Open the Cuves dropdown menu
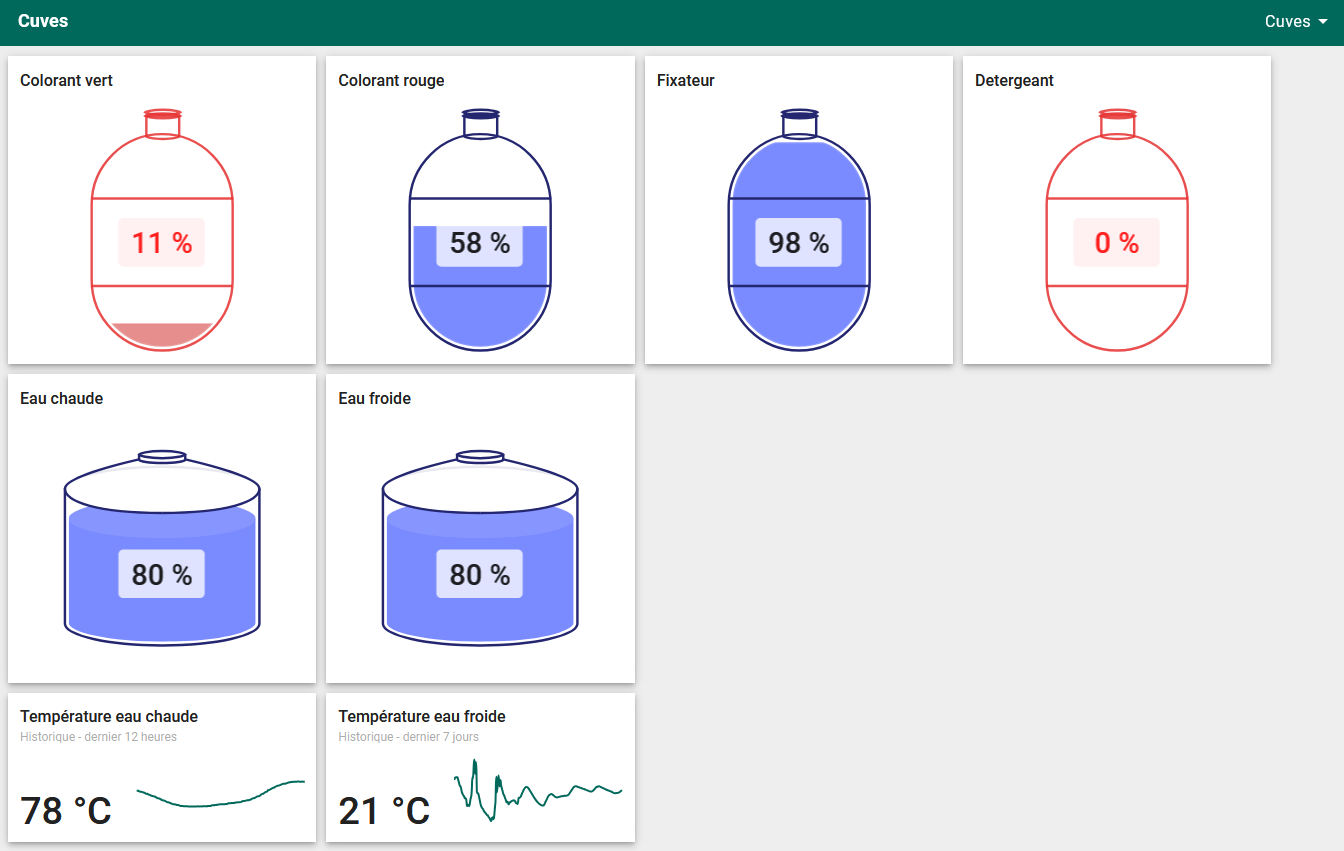This screenshot has height=851, width=1344. click(x=1295, y=22)
